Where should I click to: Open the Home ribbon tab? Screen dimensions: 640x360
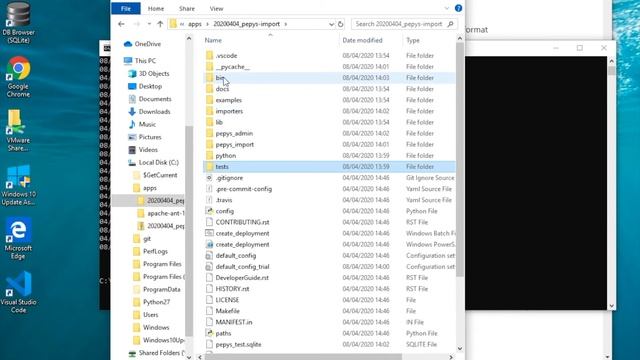[156, 8]
